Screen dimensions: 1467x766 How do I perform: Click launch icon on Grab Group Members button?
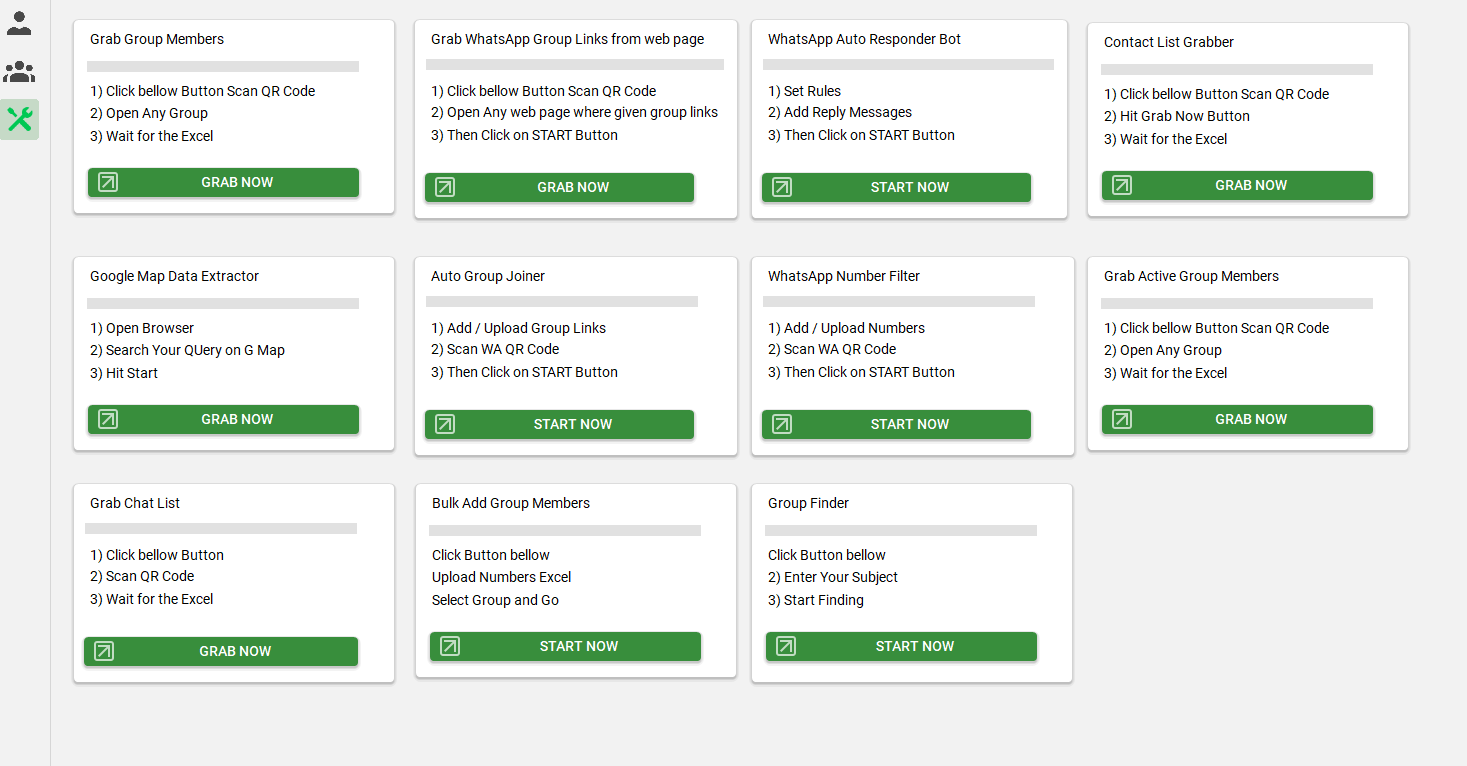point(108,182)
